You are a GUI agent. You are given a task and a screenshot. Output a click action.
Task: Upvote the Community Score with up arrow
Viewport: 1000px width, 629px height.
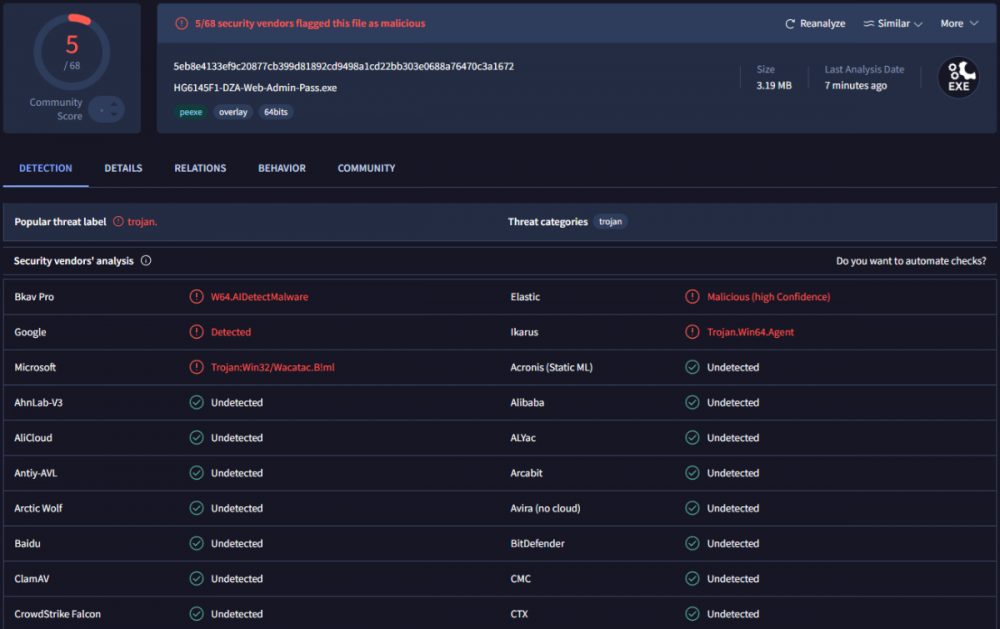(x=116, y=103)
